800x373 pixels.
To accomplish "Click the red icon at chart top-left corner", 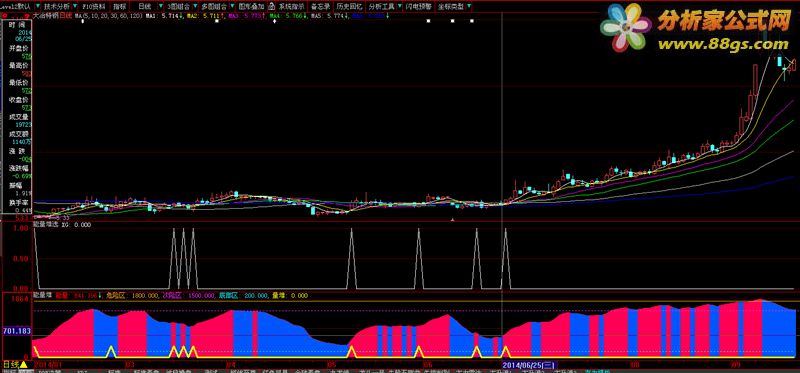I will pyautogui.click(x=5, y=16).
